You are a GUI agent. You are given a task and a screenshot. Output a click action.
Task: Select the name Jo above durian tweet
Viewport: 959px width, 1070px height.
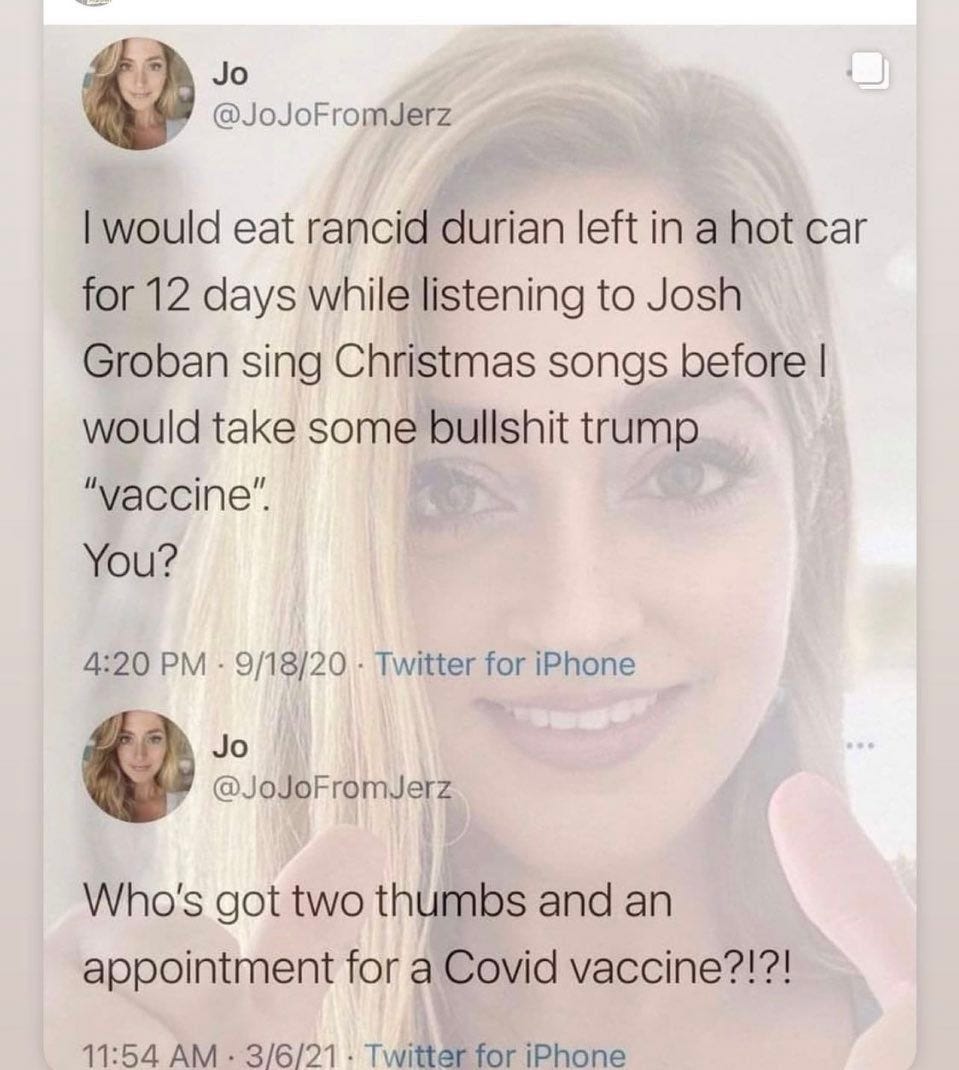click(x=230, y=73)
